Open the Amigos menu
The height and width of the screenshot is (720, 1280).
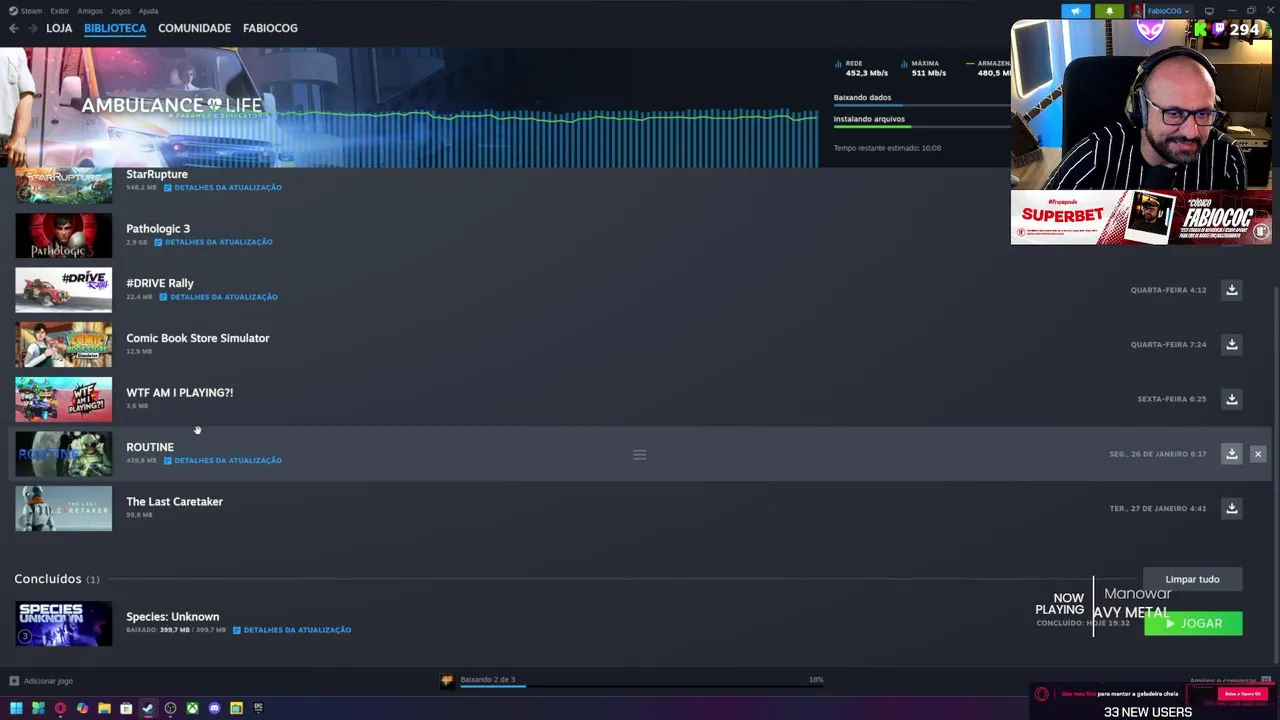pos(90,11)
